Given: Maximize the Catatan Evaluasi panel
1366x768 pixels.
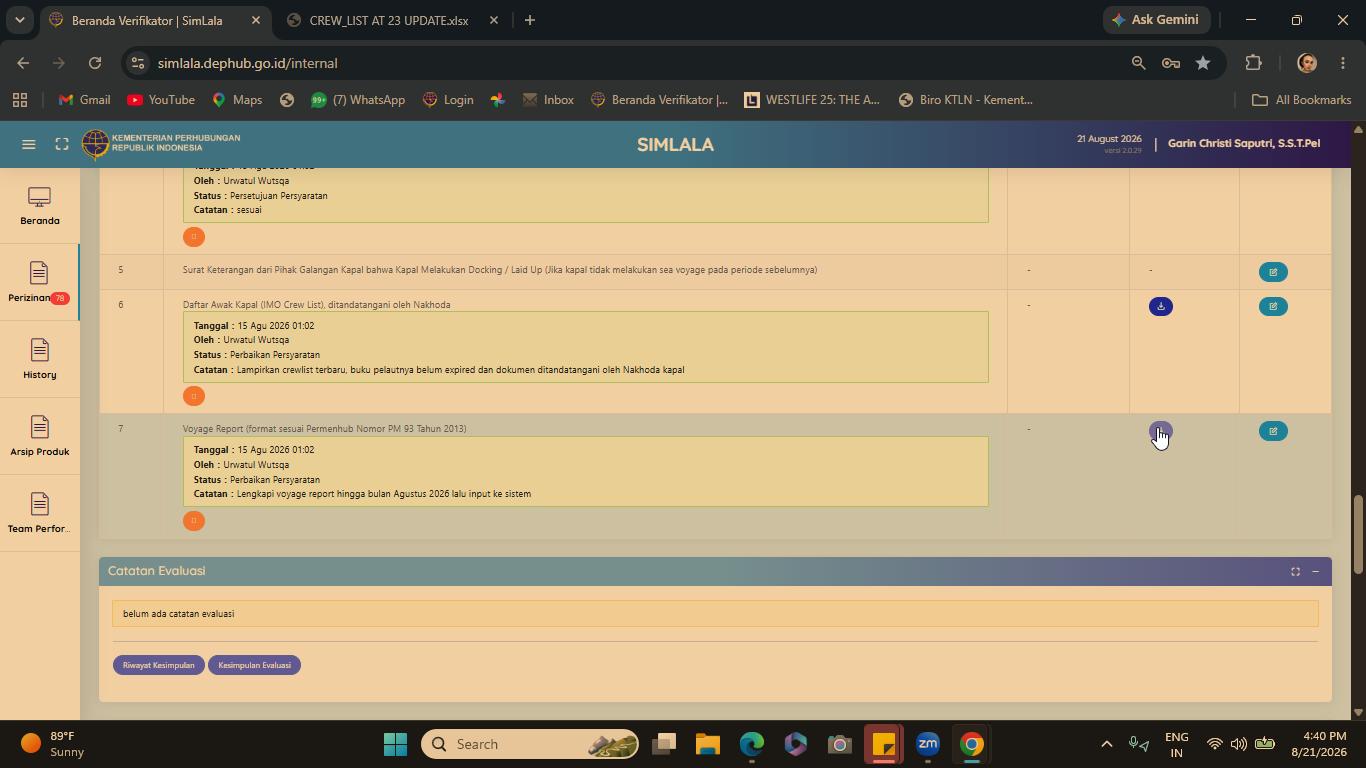Looking at the screenshot, I should coord(1295,571).
